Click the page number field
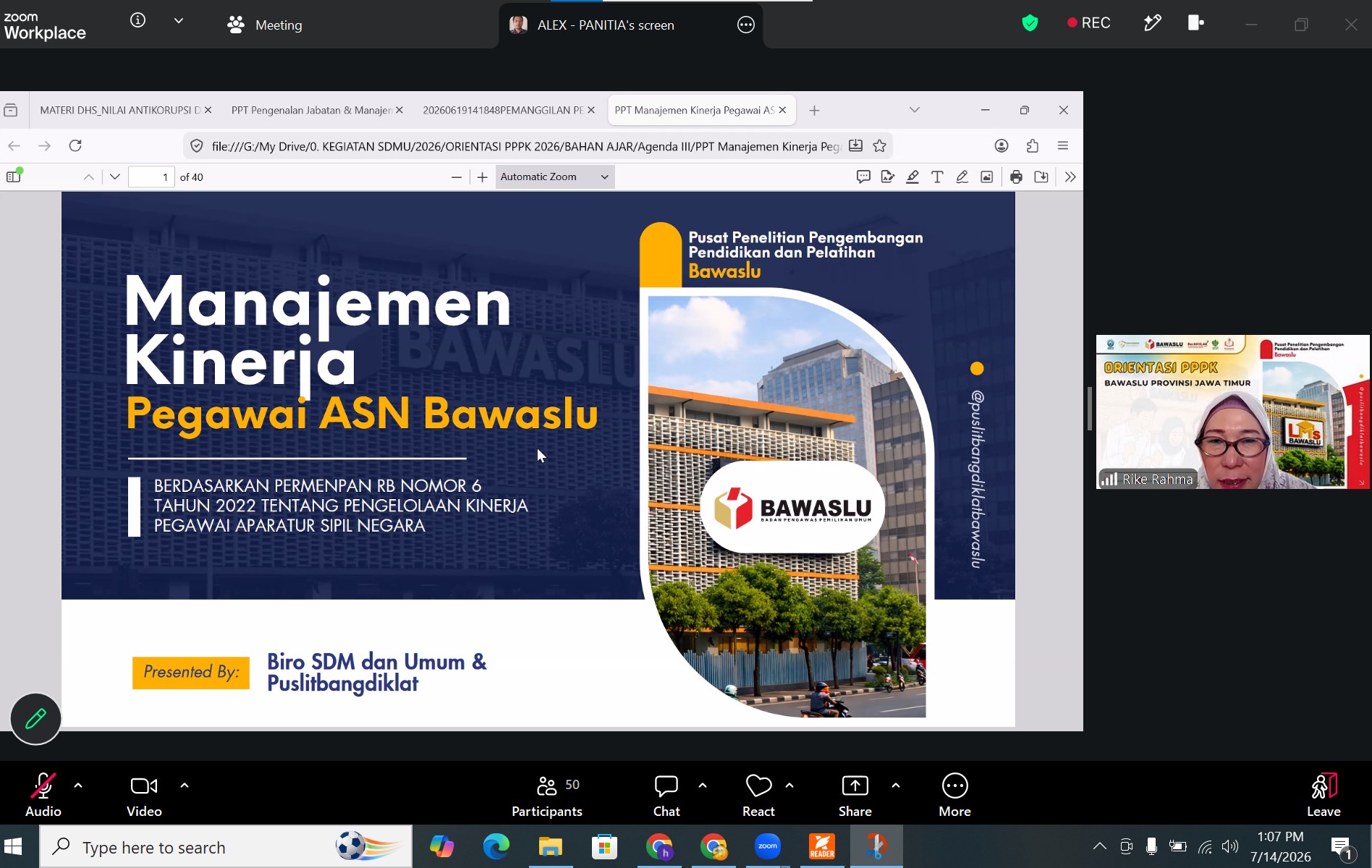Screen dimensions: 1372x868 pos(151,176)
